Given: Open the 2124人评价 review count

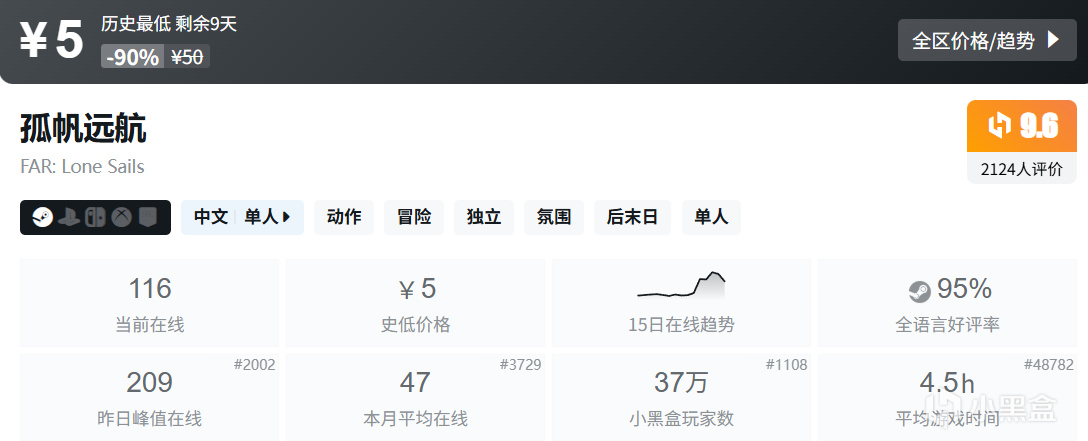Looking at the screenshot, I should point(1022,168).
